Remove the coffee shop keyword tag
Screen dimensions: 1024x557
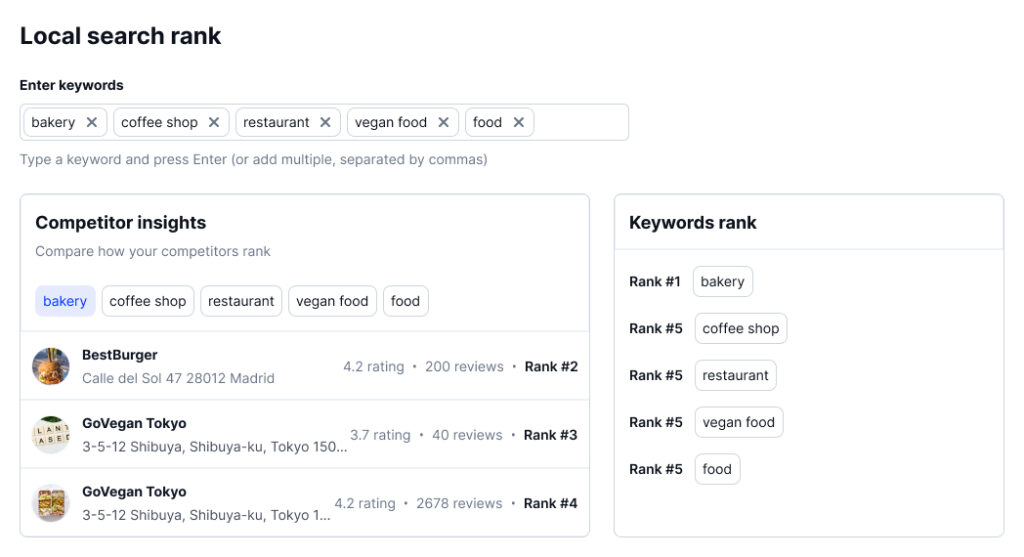coord(213,122)
